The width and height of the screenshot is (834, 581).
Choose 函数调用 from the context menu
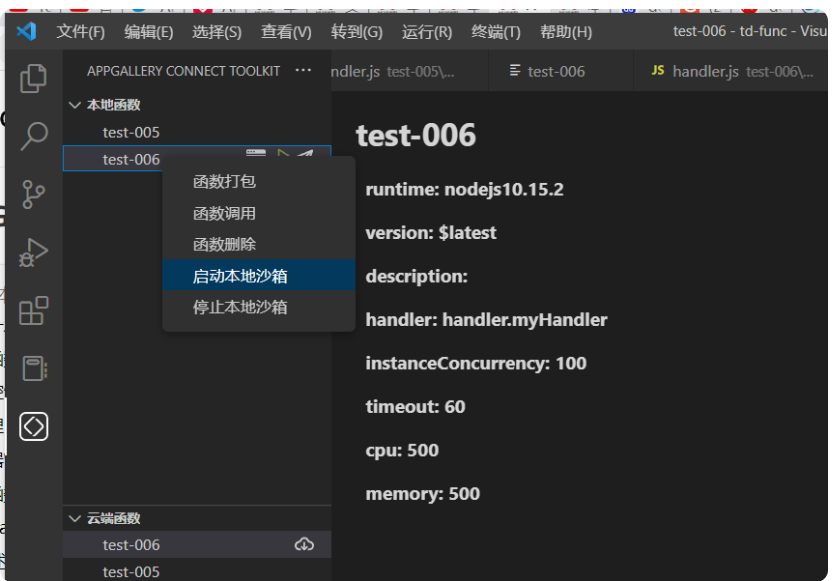[258, 213]
